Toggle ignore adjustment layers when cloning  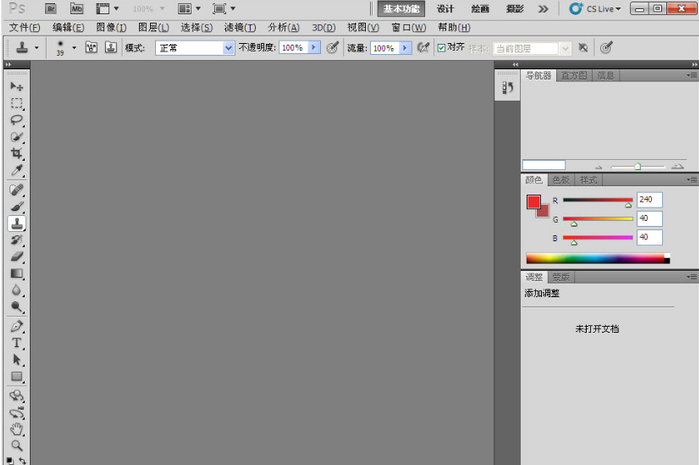(x=583, y=47)
